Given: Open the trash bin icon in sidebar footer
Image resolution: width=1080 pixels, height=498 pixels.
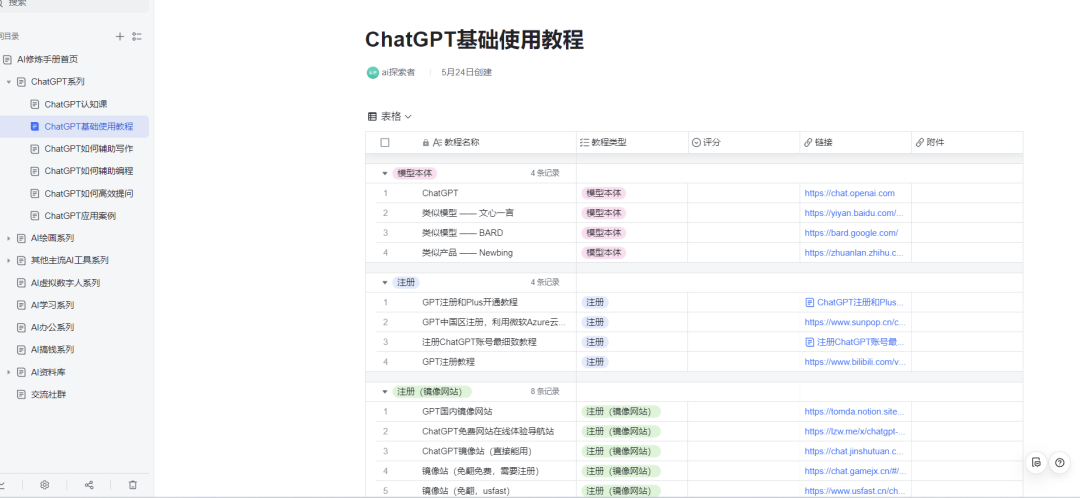Looking at the screenshot, I should coord(133,485).
